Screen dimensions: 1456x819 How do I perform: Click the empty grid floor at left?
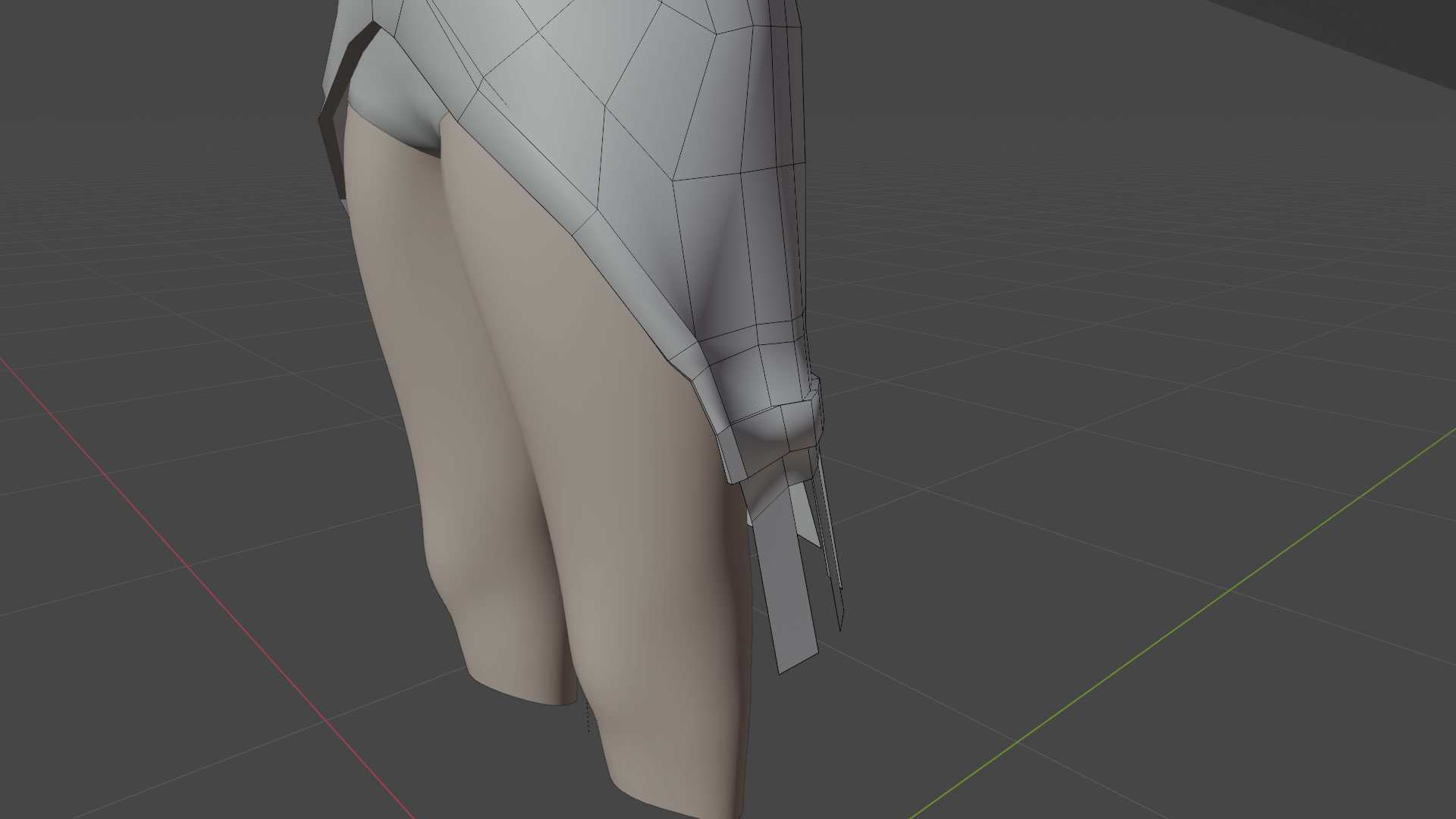coord(152,303)
